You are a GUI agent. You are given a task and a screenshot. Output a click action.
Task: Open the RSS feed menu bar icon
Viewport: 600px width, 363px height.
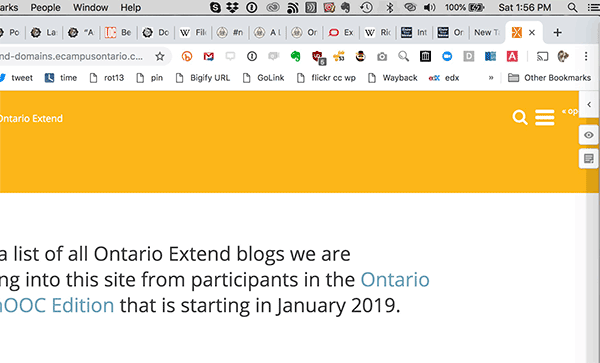pyautogui.click(x=293, y=7)
